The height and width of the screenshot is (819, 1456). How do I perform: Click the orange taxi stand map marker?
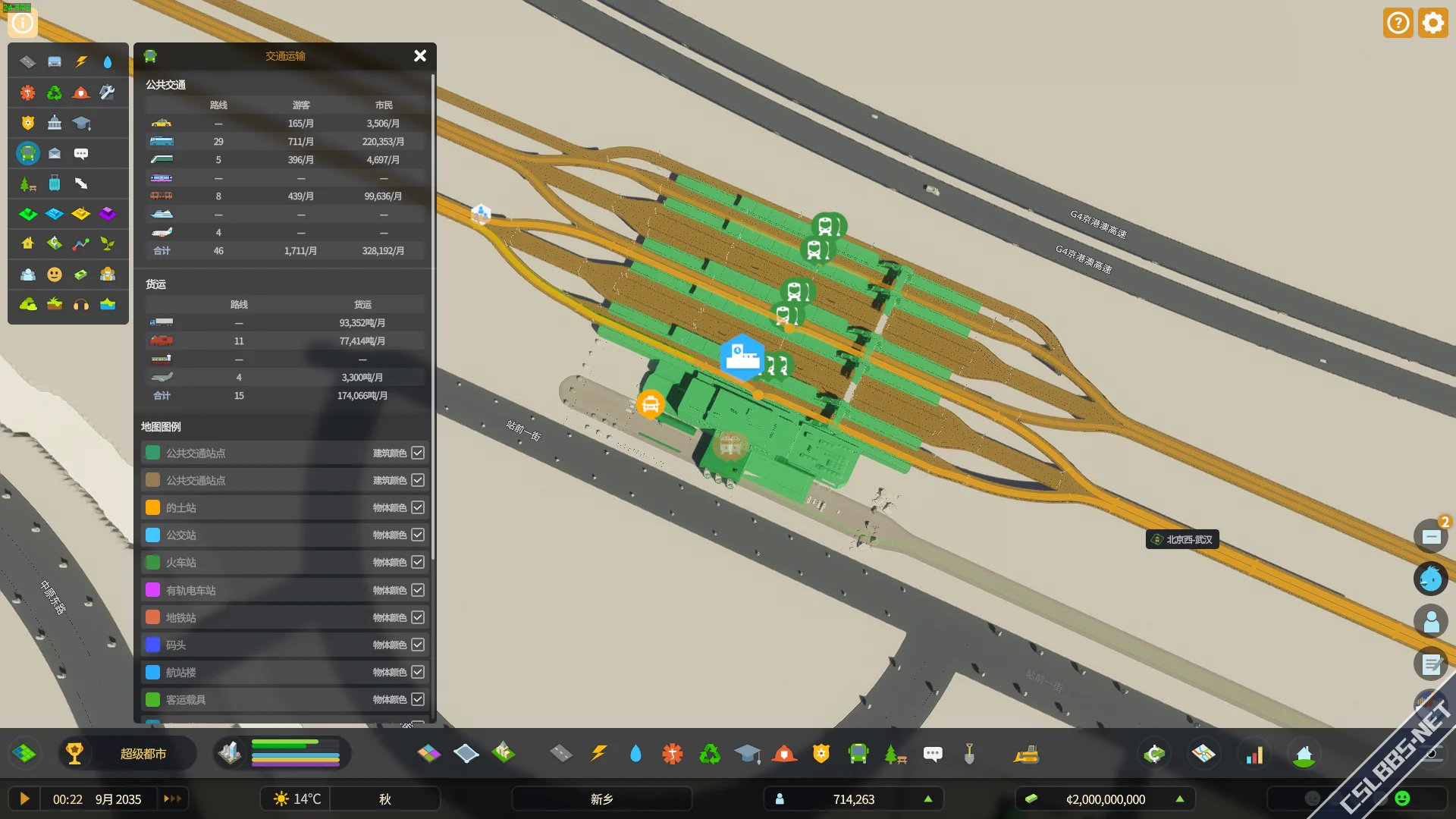click(x=650, y=404)
